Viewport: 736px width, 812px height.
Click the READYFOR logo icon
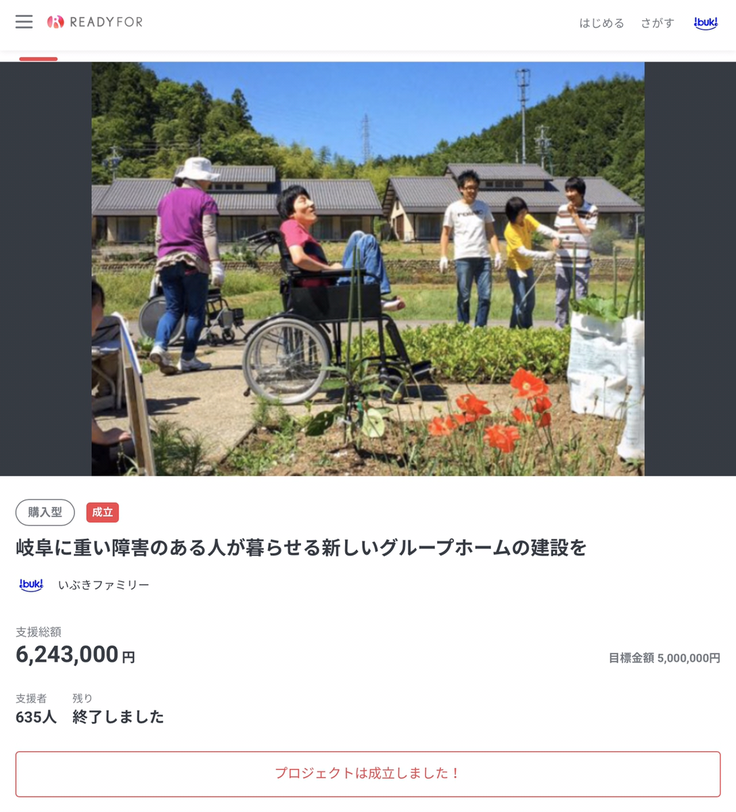[x=55, y=22]
